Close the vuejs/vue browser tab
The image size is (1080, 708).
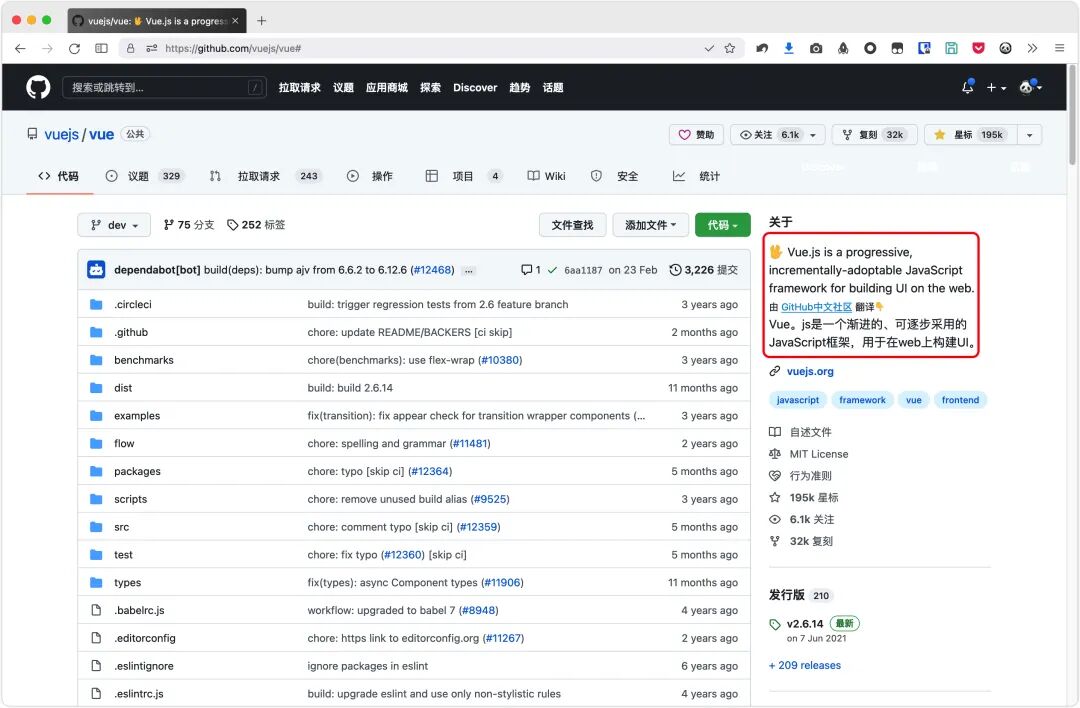[x=235, y=21]
